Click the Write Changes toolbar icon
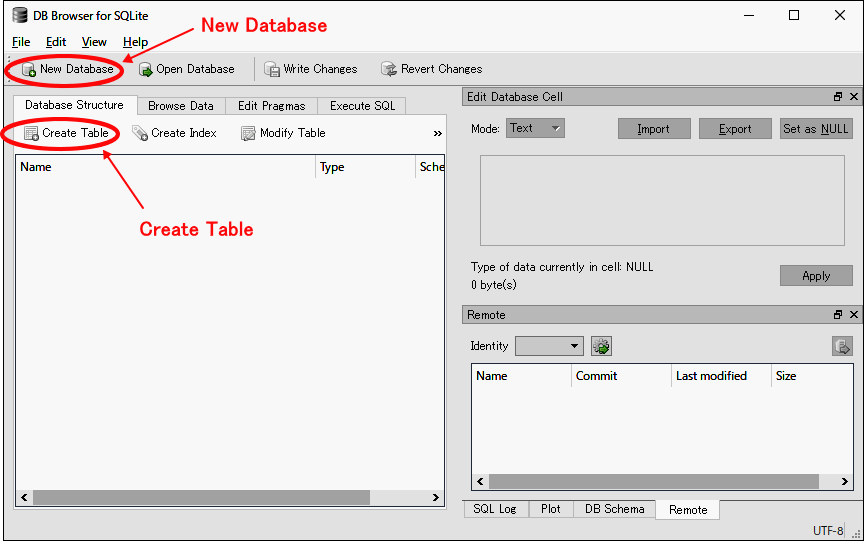Screen dimensions: 864x541 (x=272, y=70)
